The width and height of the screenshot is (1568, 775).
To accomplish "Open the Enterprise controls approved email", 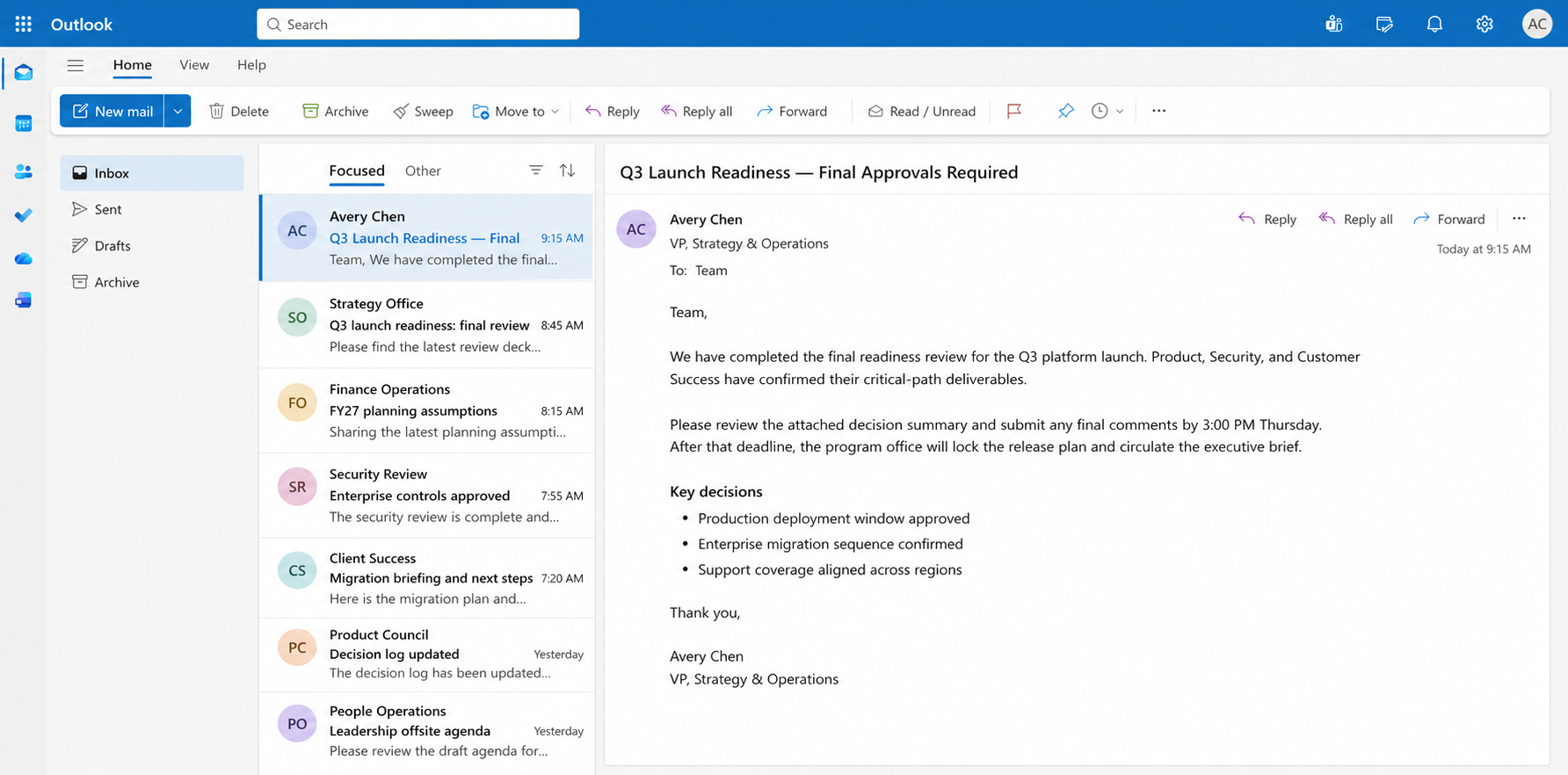I will 427,496.
